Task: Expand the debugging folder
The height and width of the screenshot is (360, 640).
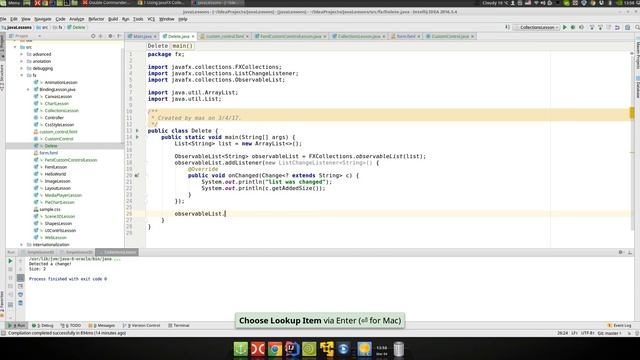Action: (22, 69)
